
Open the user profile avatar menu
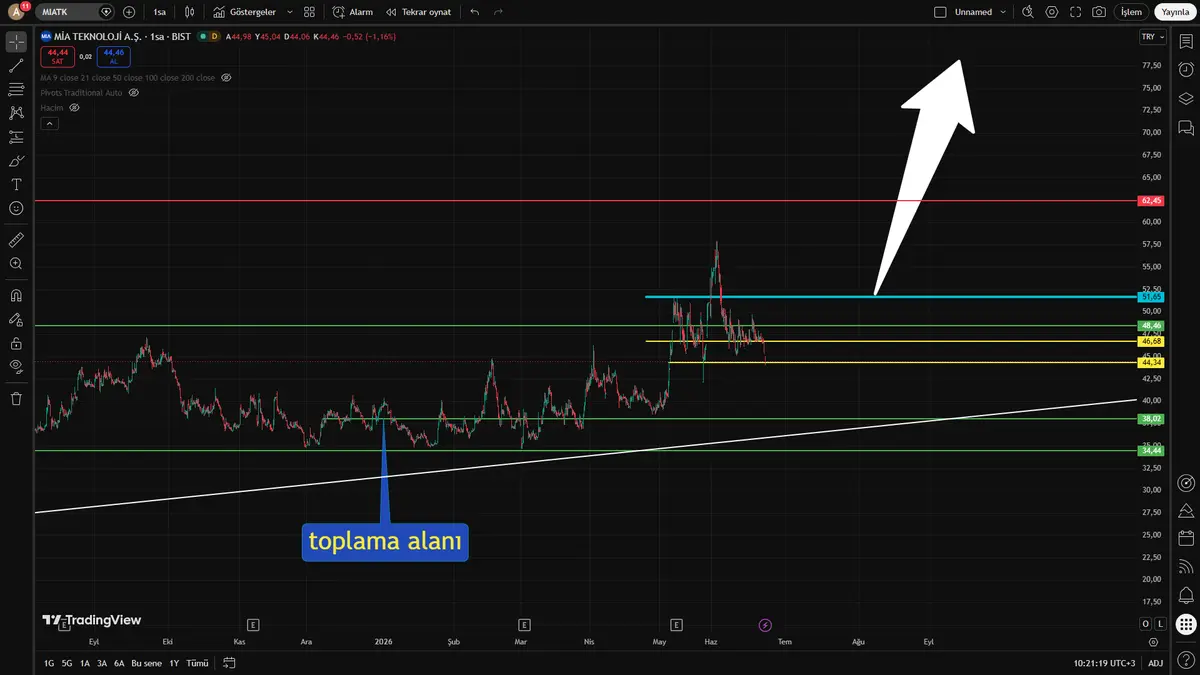coord(17,12)
